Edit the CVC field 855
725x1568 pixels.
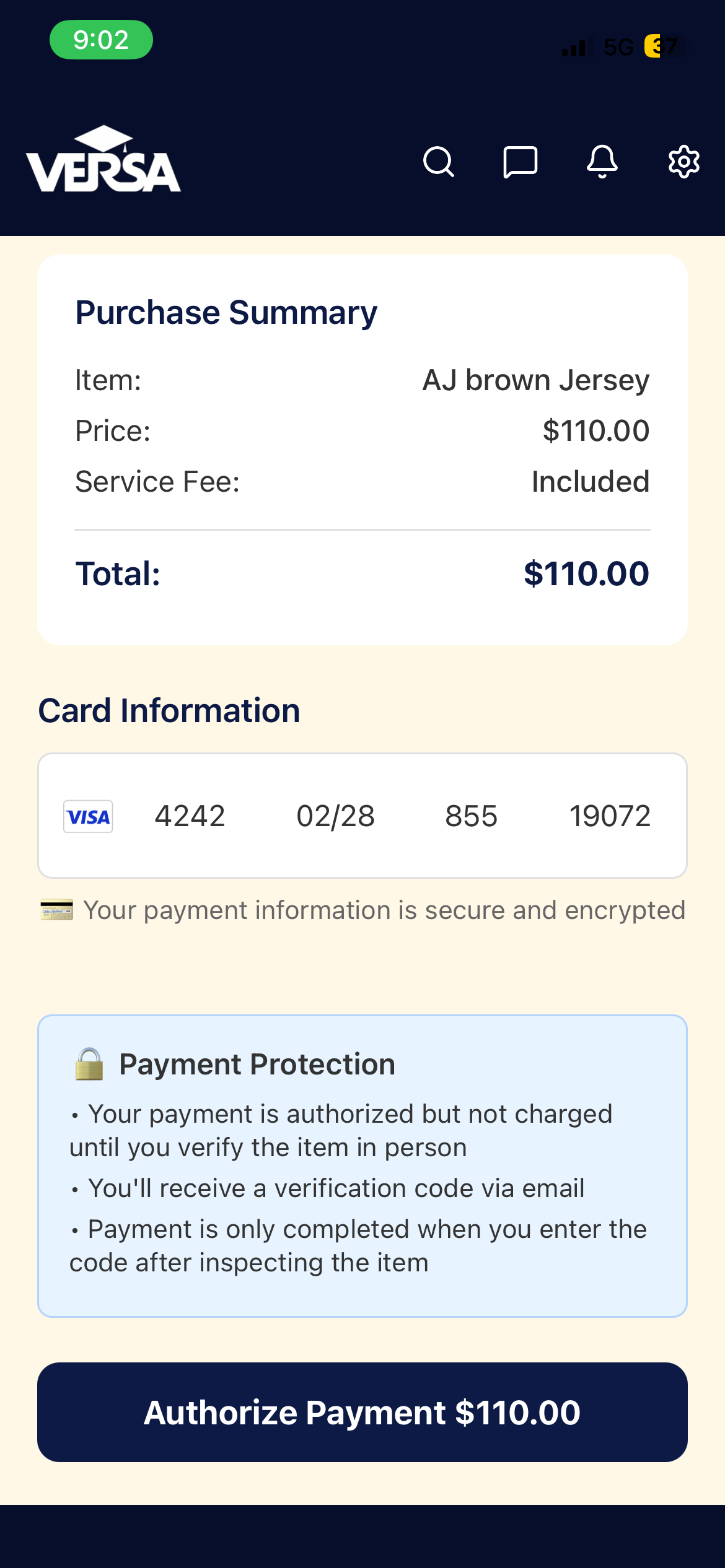coord(471,816)
